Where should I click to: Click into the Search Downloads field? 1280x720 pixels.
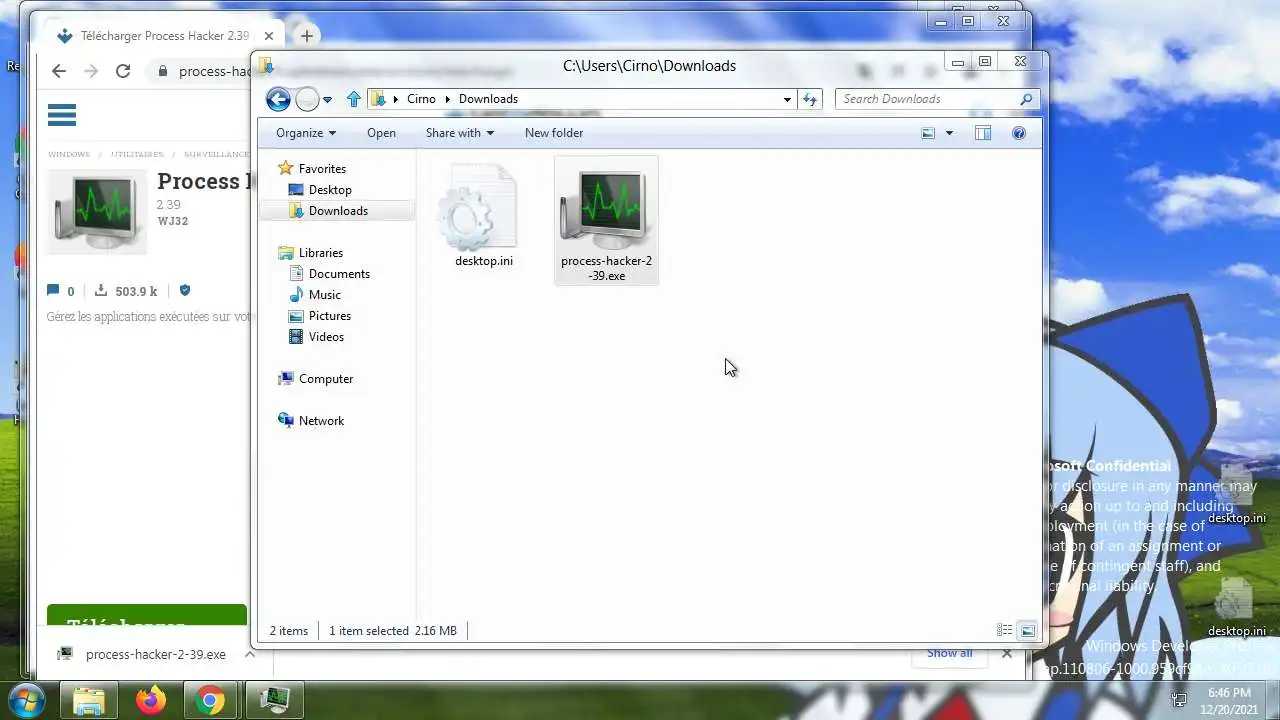(x=925, y=99)
